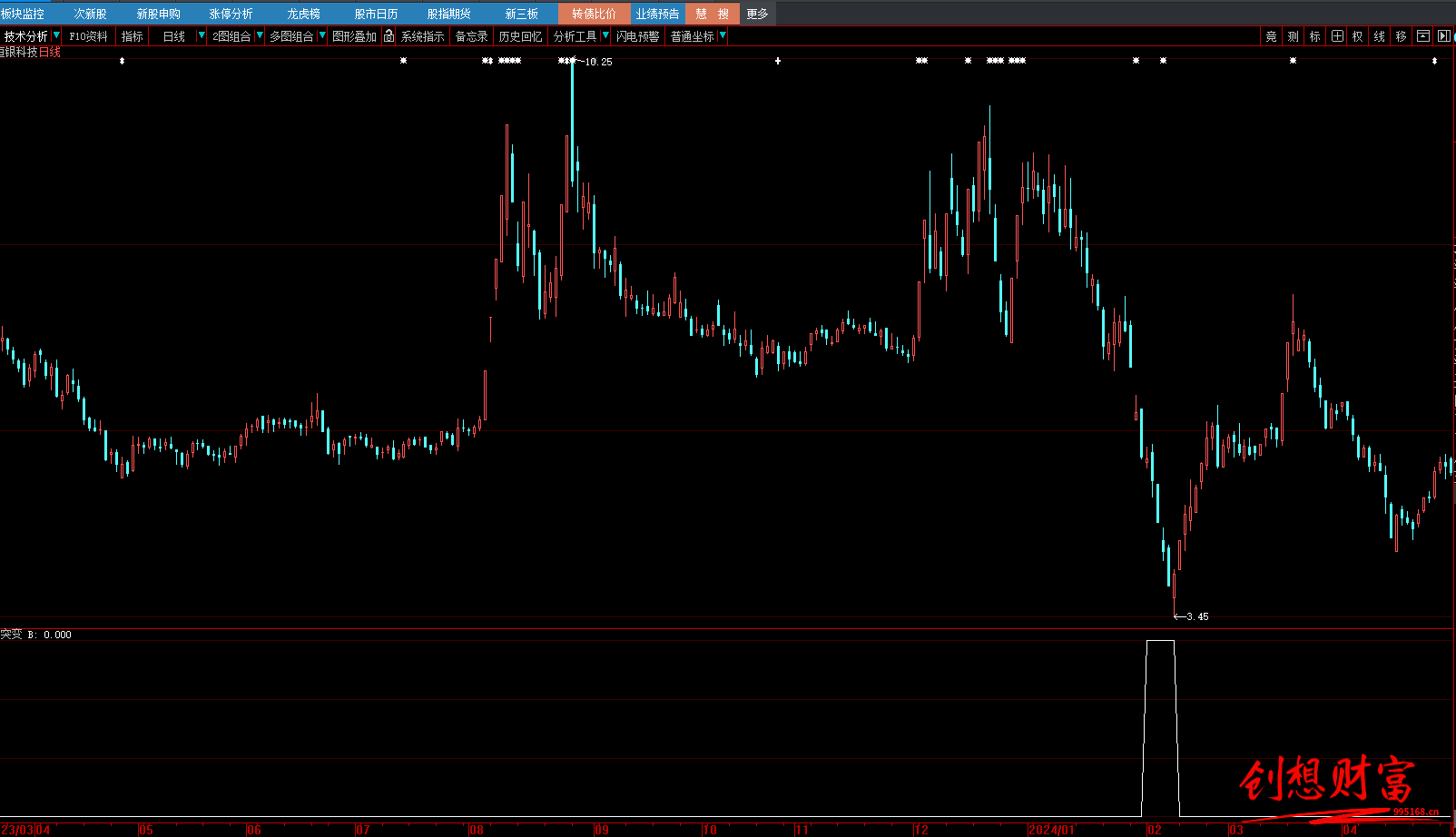Click the 技术分析 toolbar button
Screen dimensions: 1456x837
pyautogui.click(x=25, y=36)
